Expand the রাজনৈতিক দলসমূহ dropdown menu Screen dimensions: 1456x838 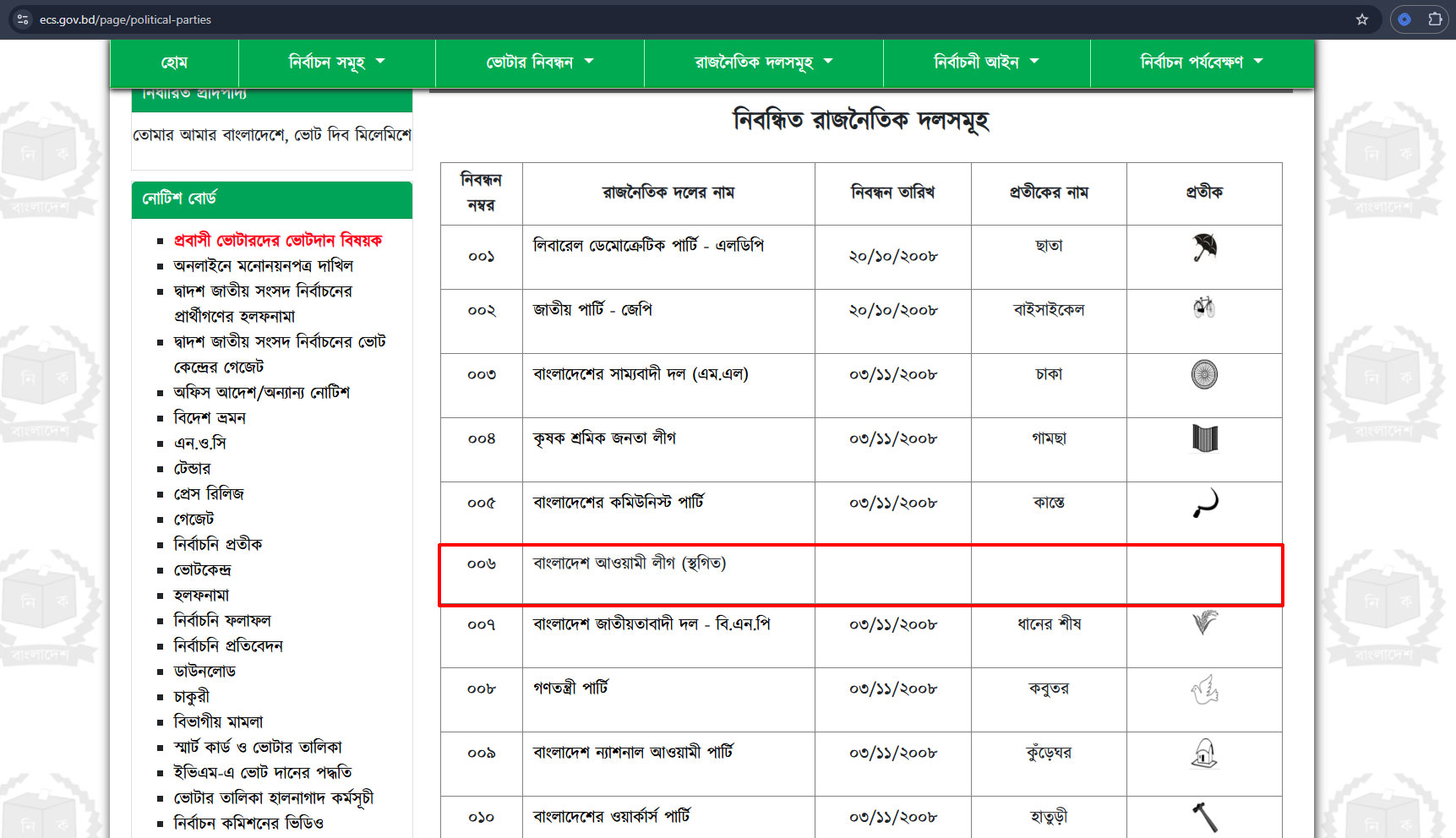point(764,62)
